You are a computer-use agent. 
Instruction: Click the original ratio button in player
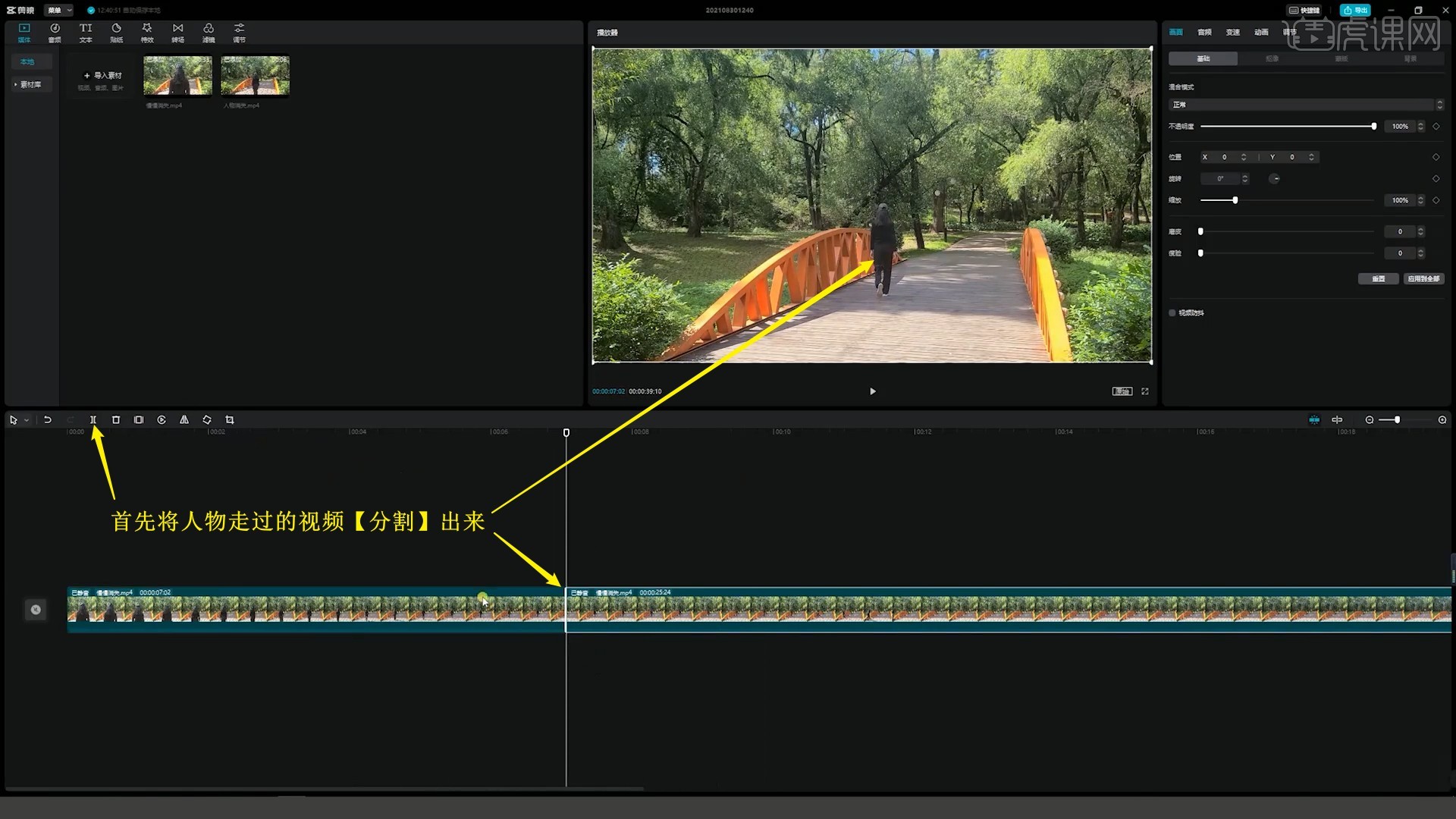(1122, 391)
